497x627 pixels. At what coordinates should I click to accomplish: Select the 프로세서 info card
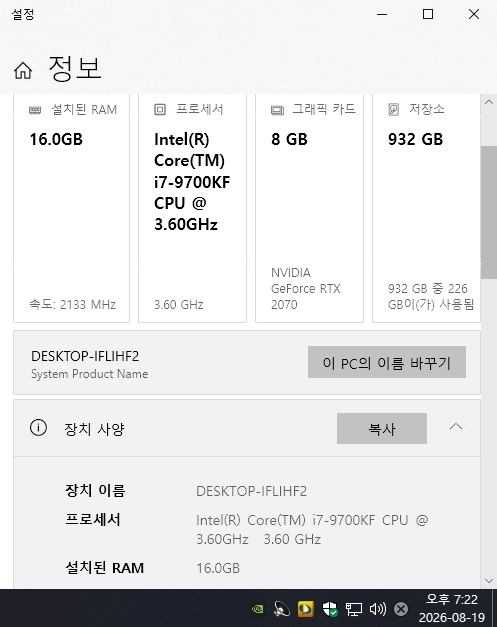192,208
